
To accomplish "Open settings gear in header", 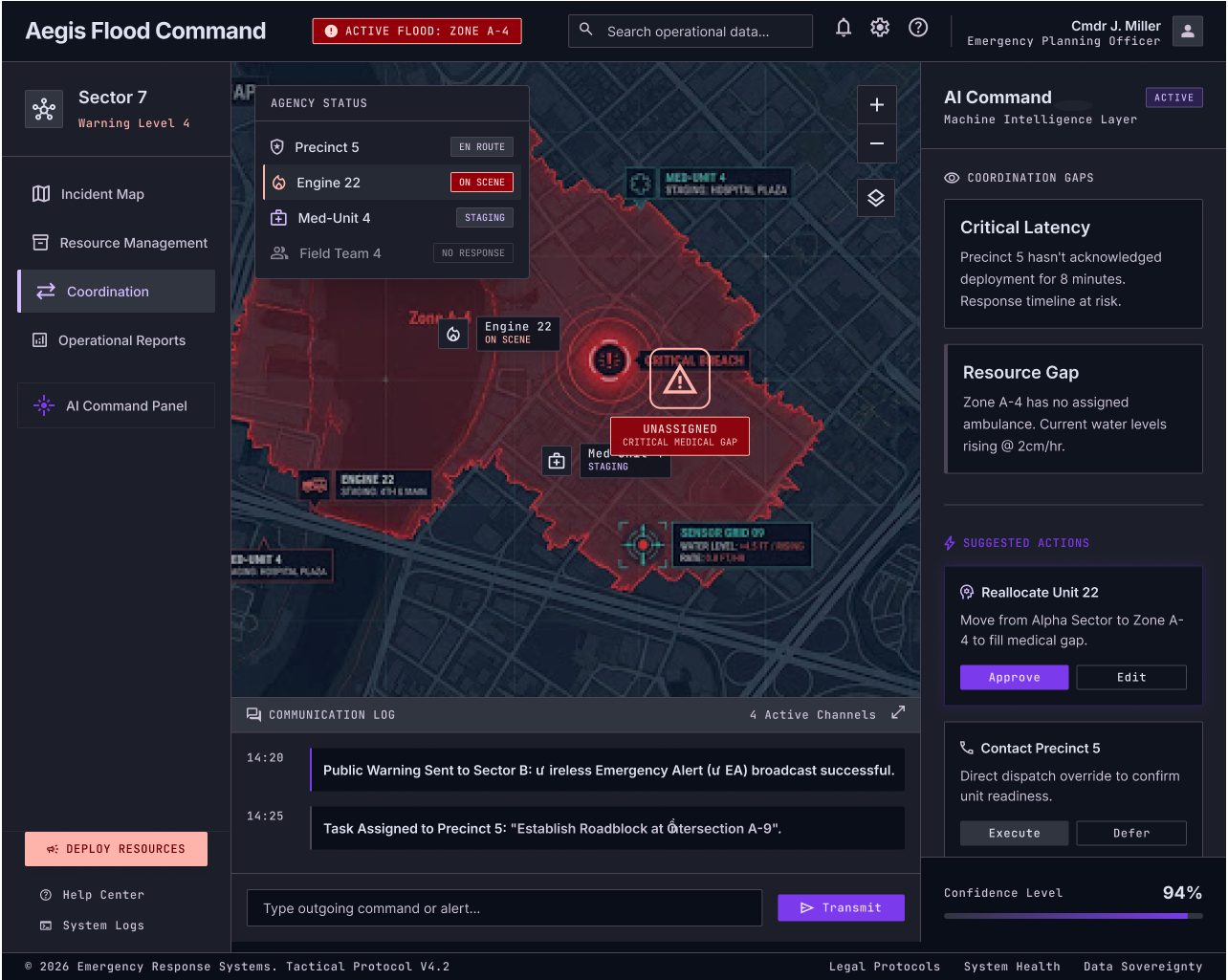I will [880, 28].
